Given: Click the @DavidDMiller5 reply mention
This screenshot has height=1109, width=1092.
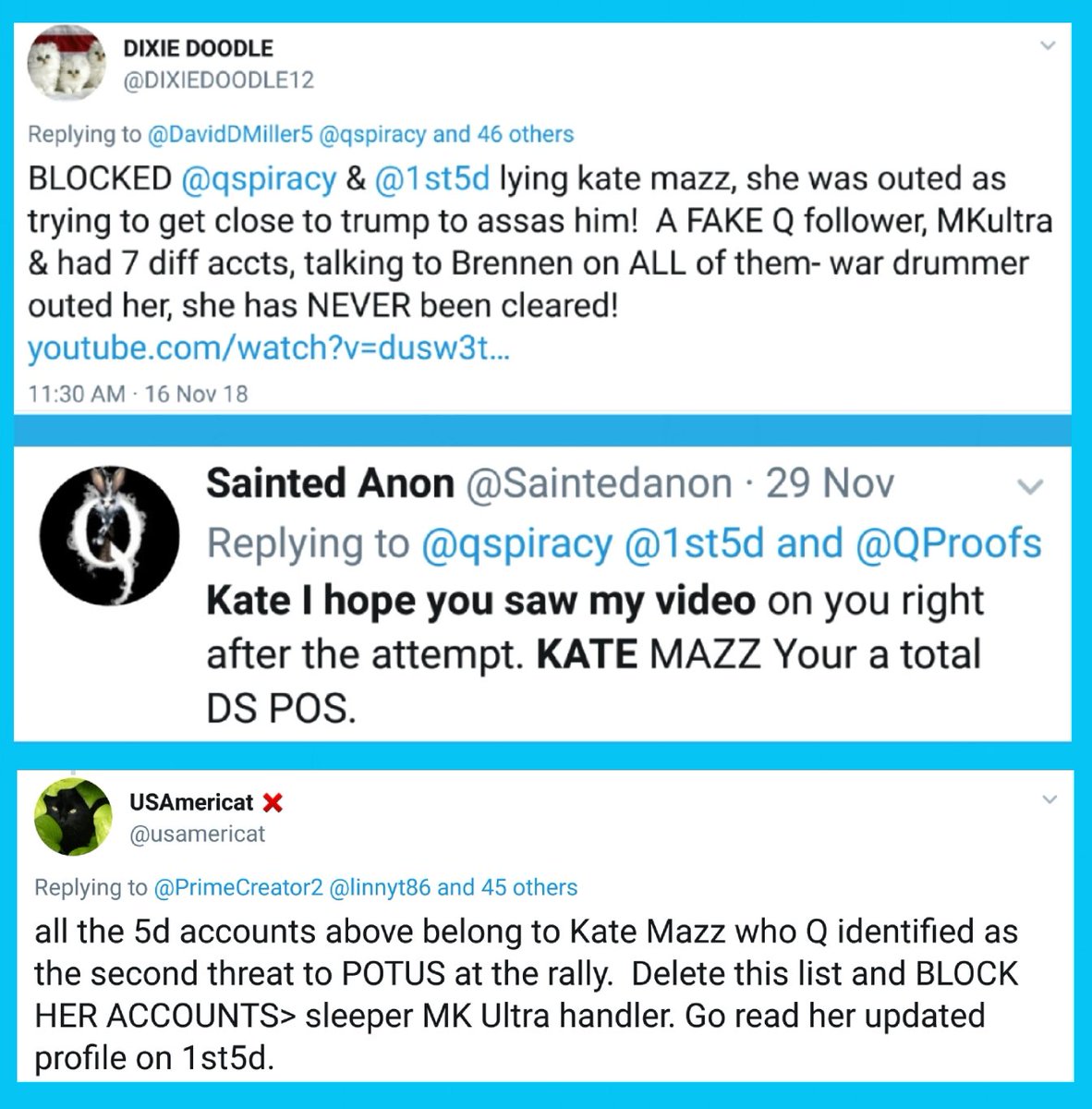Looking at the screenshot, I should tap(230, 134).
